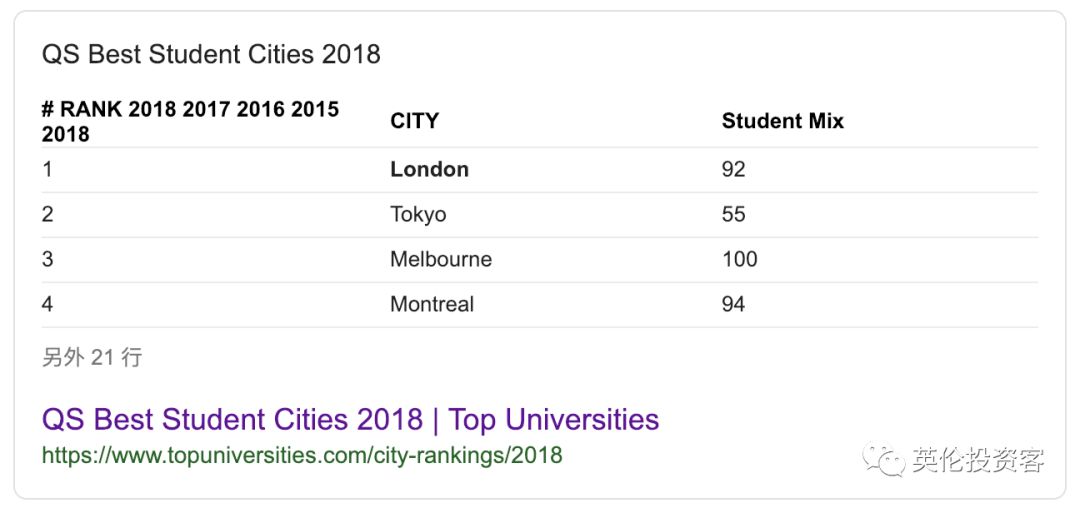Expand the "另外 21 行" additional rows
The height and width of the screenshot is (508, 1080).
(x=92, y=357)
